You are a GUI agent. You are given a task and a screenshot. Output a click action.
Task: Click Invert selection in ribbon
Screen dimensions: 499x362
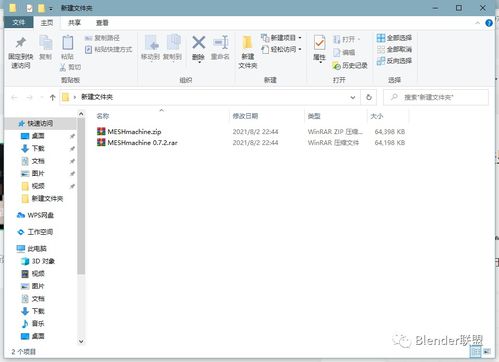pos(394,61)
